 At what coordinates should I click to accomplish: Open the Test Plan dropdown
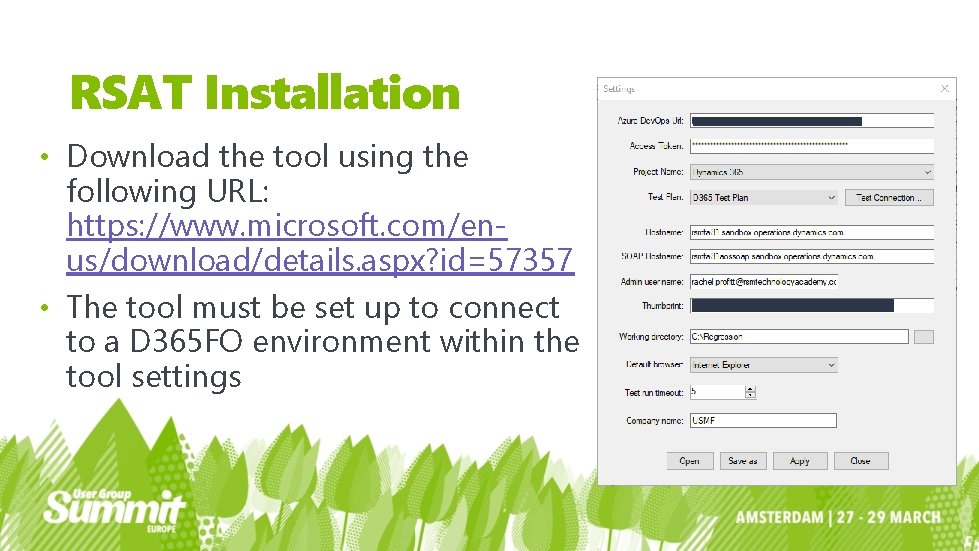[x=764, y=197]
